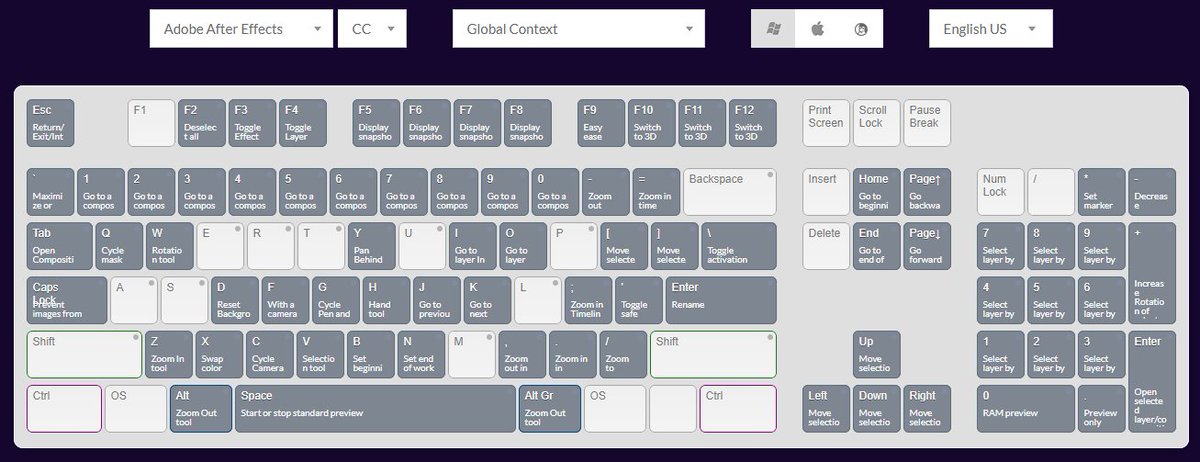Click the Insert key

(x=826, y=192)
